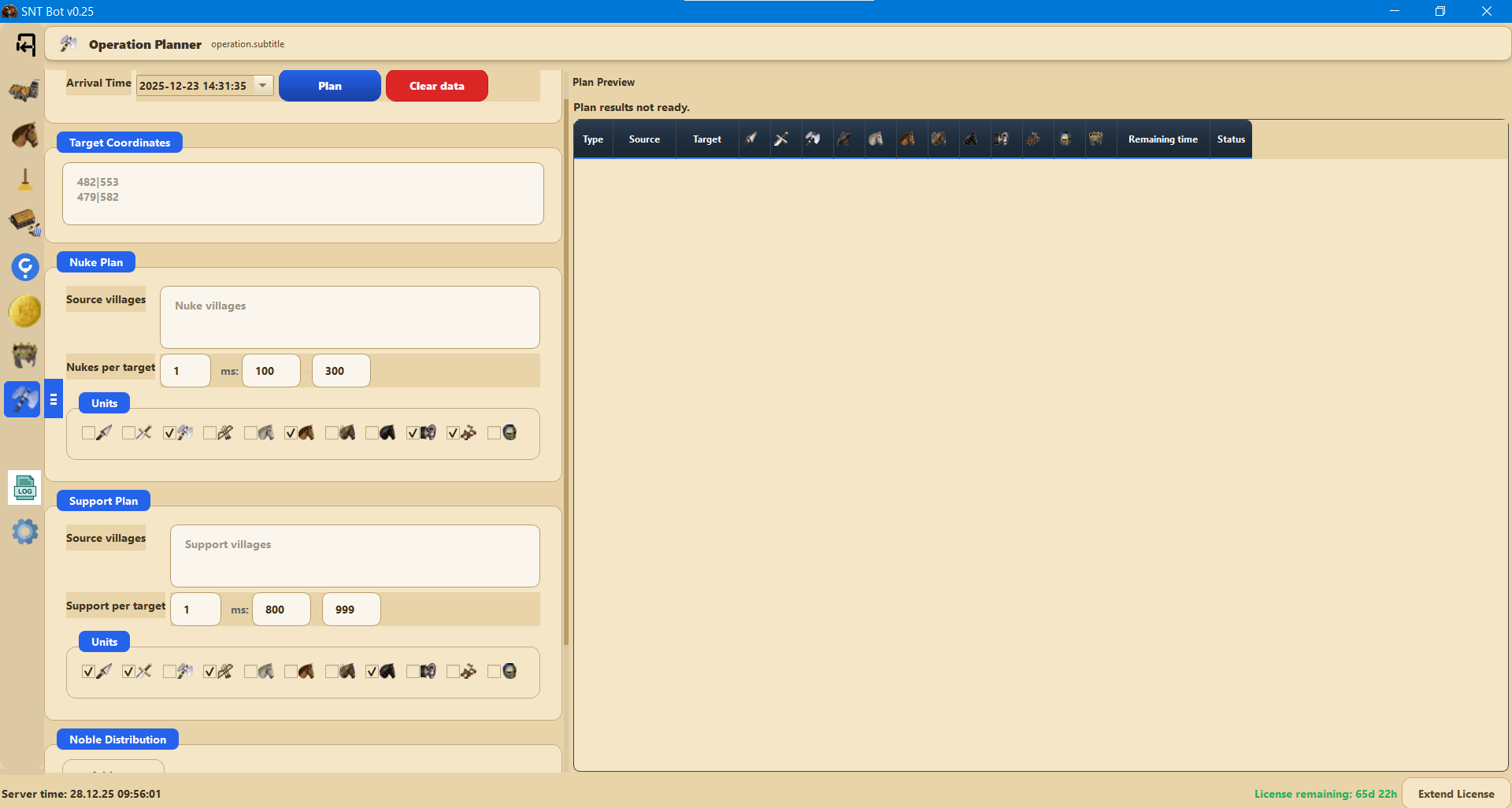1512x808 pixels.
Task: Uncheck the axe unit in Nuke Plan
Action: click(169, 433)
